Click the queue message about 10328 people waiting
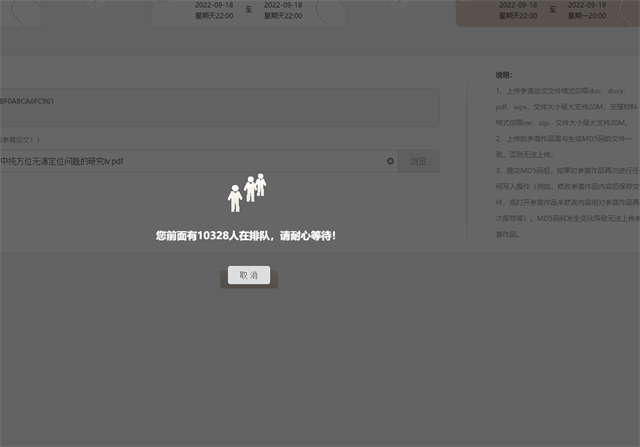Viewport: 640px width, 447px height. click(x=246, y=236)
